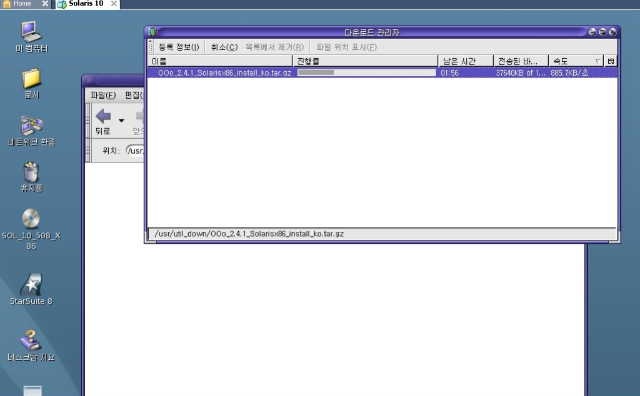
Task: Expand the back button history dropdown arrow
Action: tap(121, 120)
